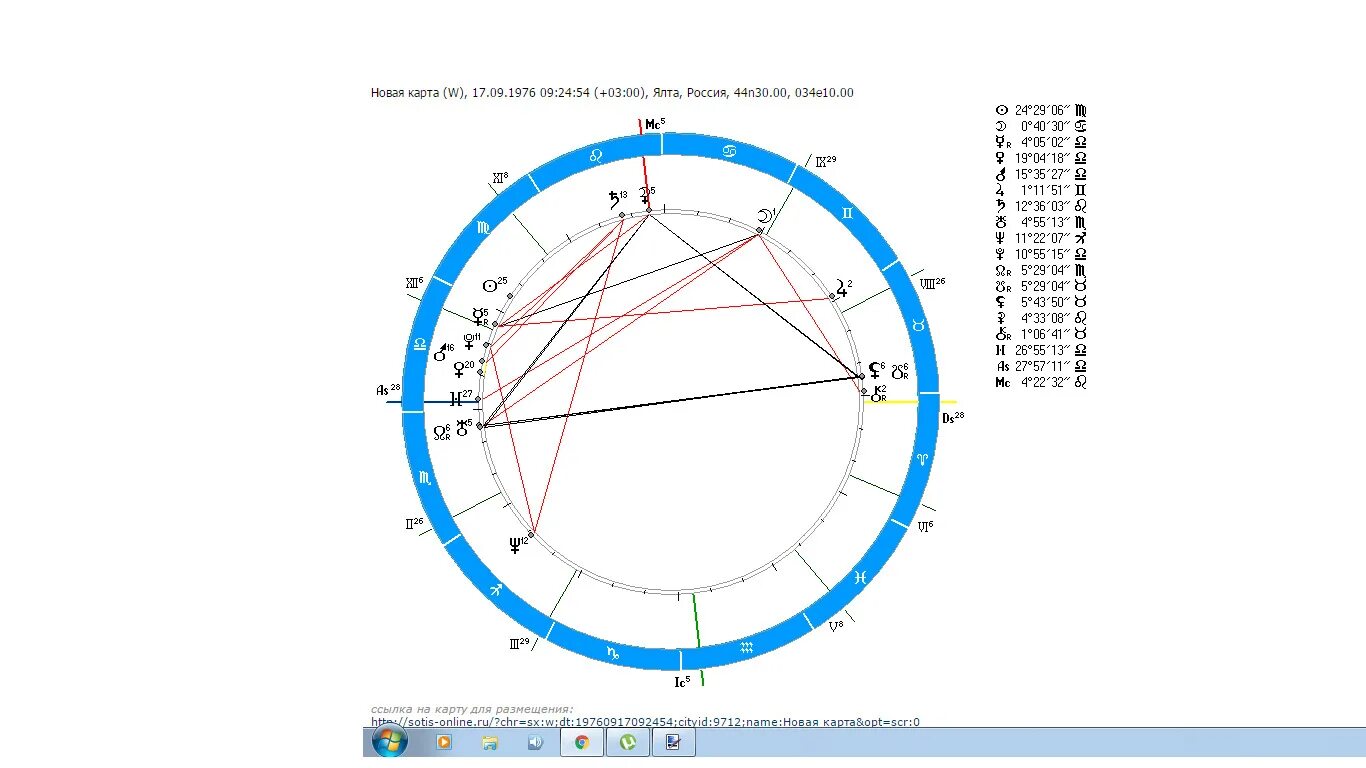Viewport: 1366px width, 768px height.
Task: Open the sotis-online.ru chart URL link
Action: (x=645, y=722)
